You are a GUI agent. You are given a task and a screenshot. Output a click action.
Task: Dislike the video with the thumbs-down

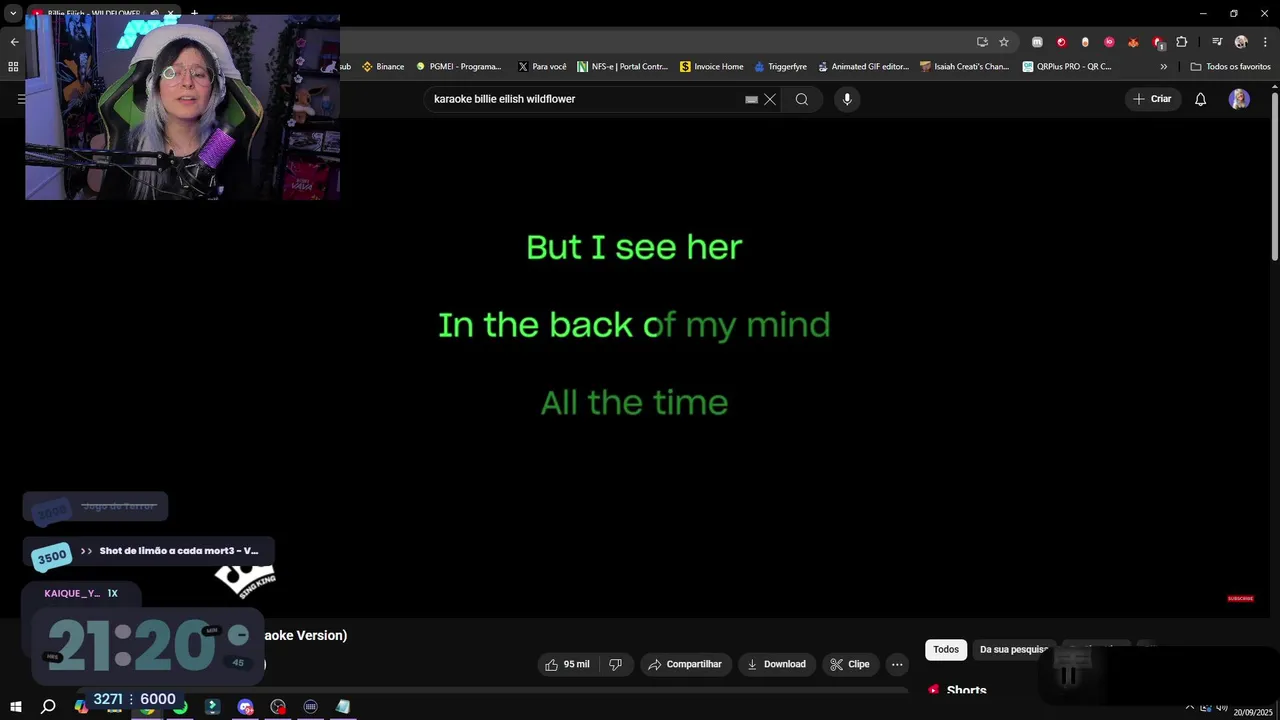616,664
